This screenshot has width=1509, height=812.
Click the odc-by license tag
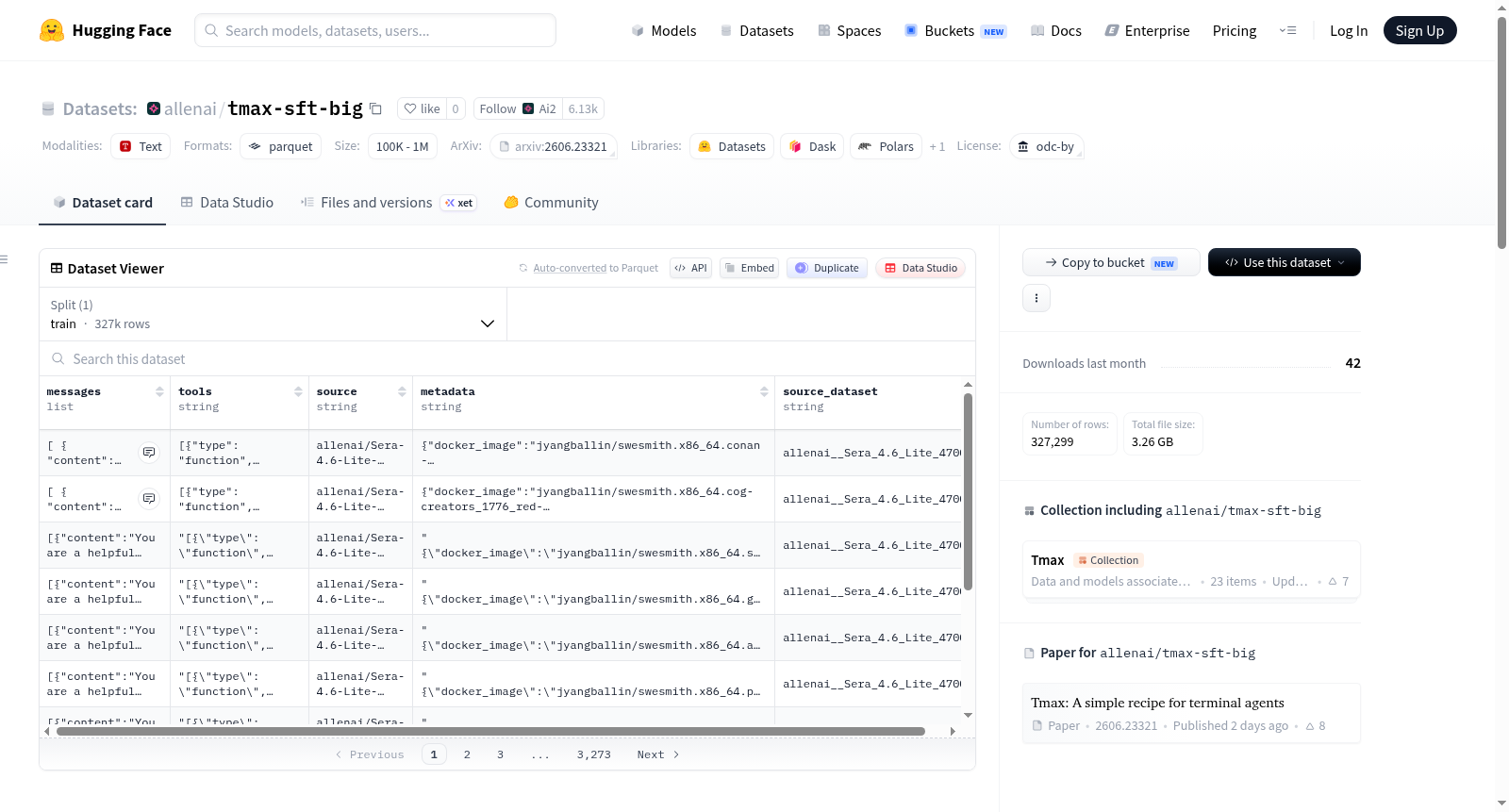(x=1047, y=146)
